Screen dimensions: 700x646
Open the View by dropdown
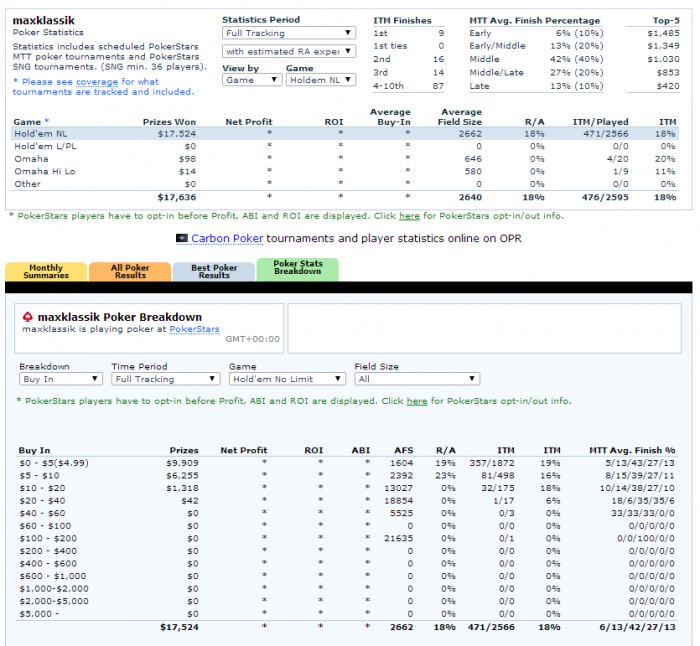pyautogui.click(x=250, y=80)
